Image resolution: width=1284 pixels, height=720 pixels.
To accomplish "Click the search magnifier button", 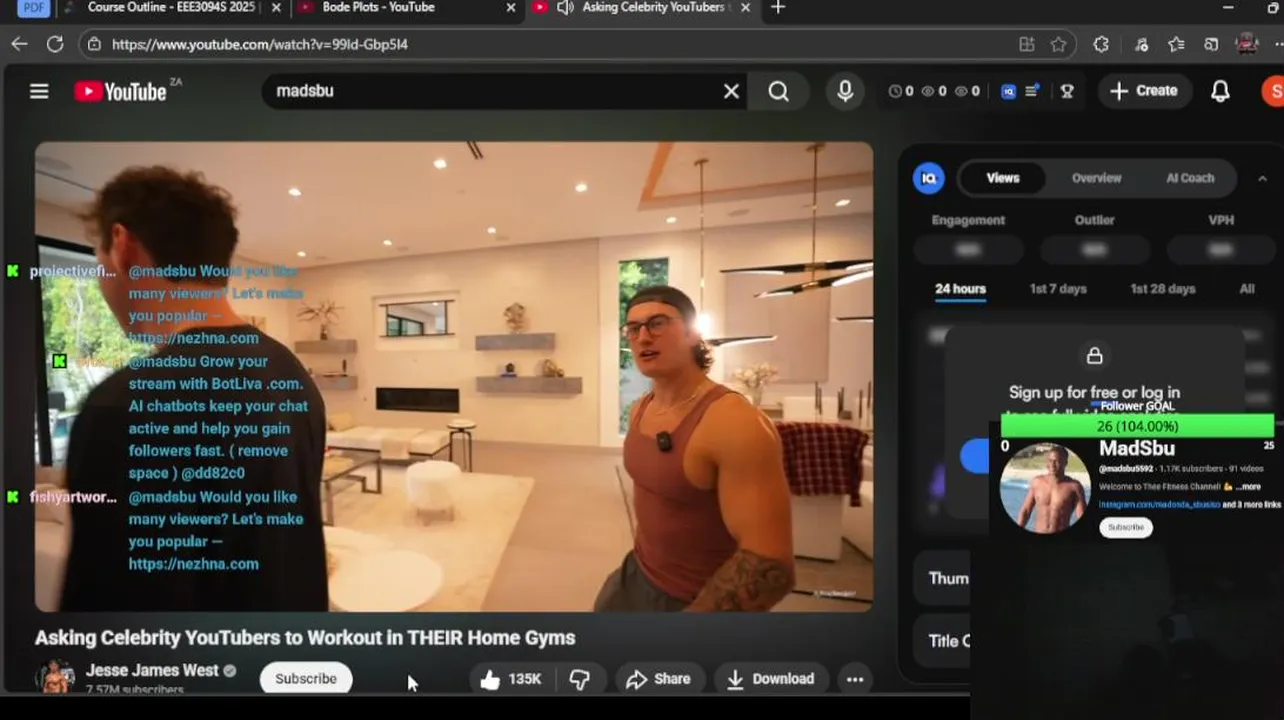I will [x=779, y=91].
